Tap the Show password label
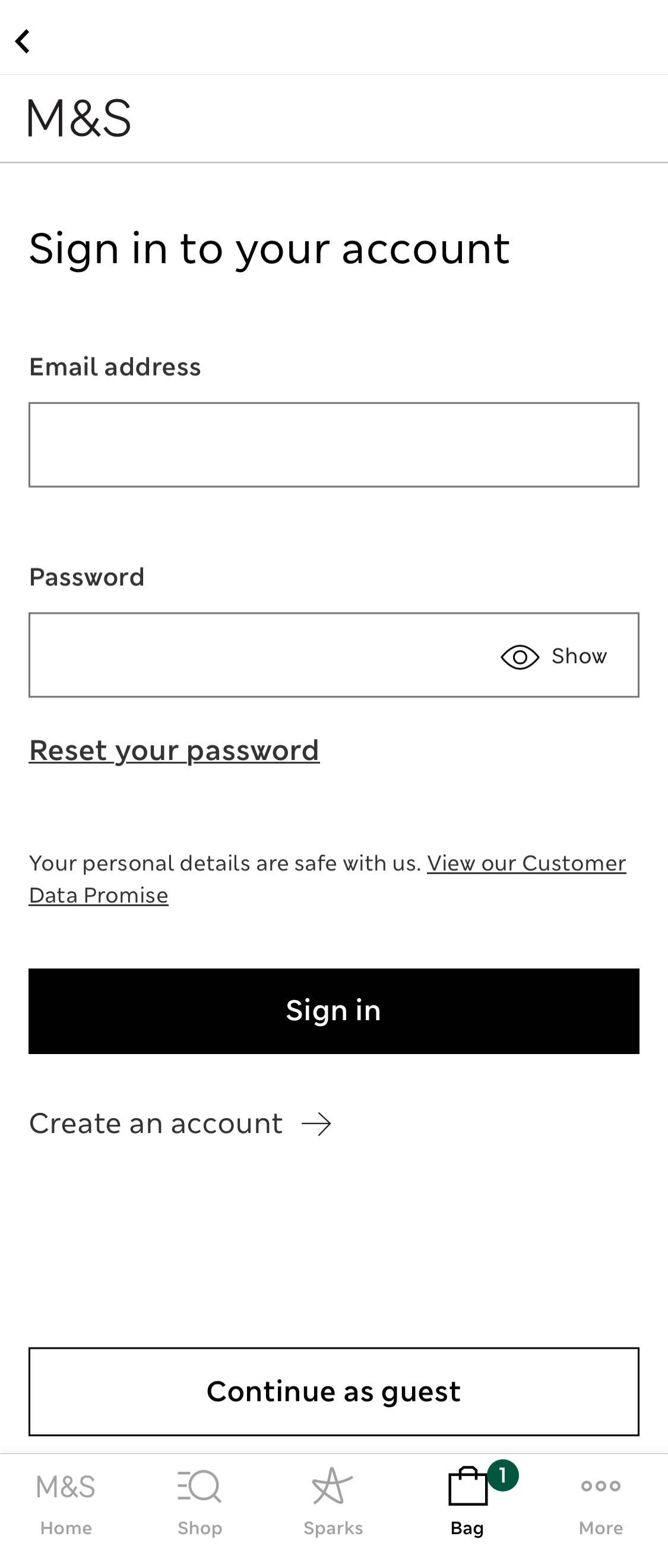The height and width of the screenshot is (1568, 668). tap(578, 656)
